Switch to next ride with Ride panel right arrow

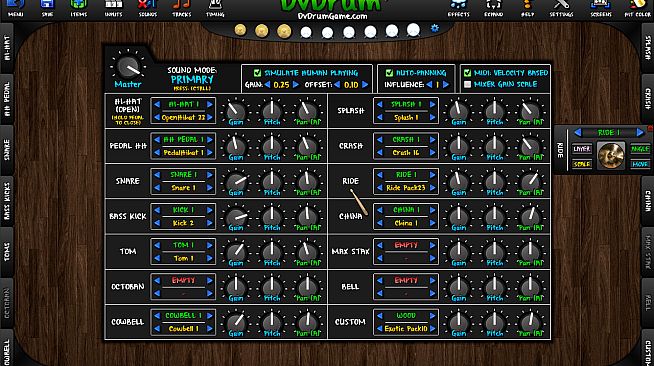[x=640, y=133]
